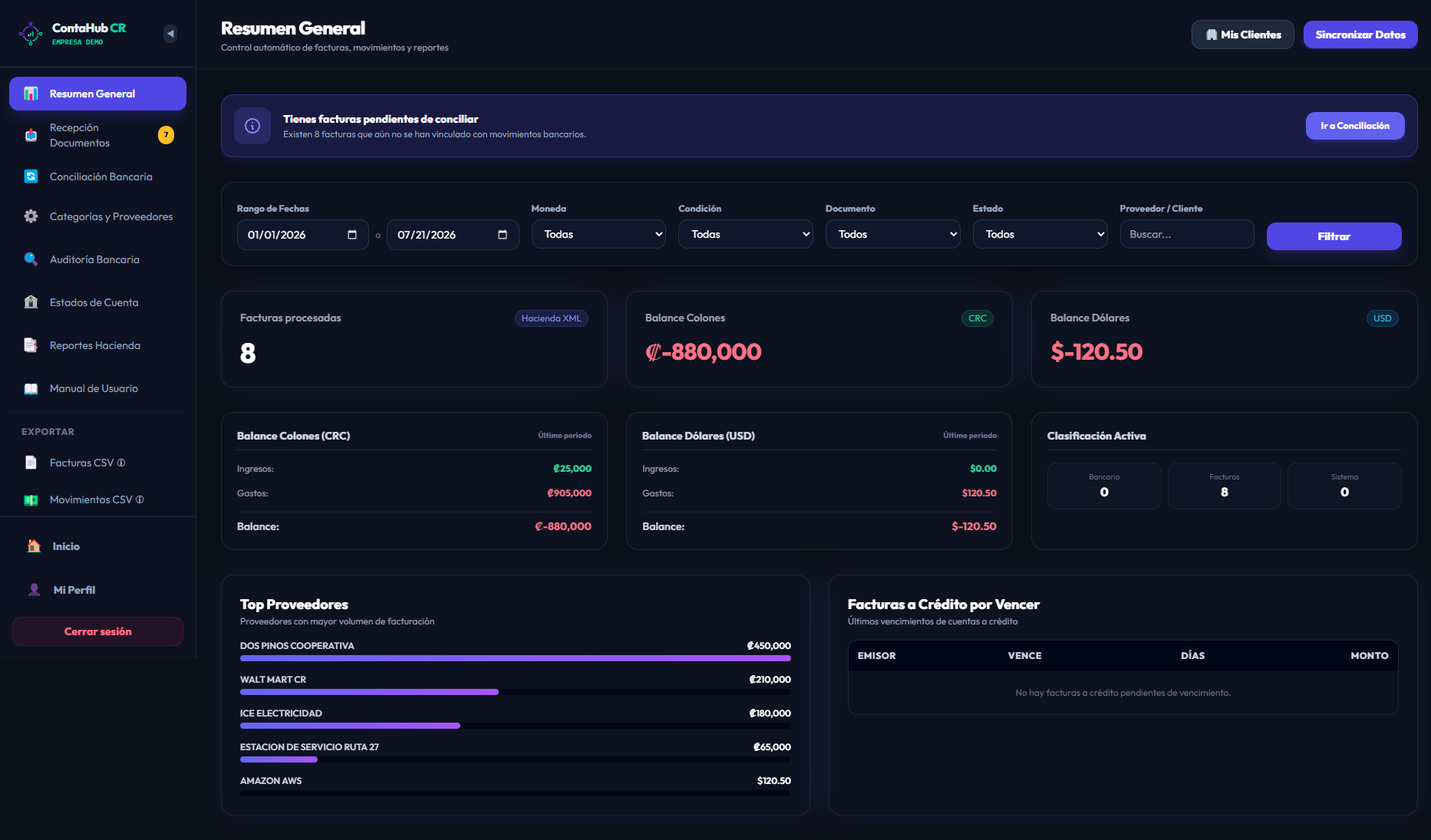Click Cerrar sesión button
The image size is (1431, 840).
(97, 631)
